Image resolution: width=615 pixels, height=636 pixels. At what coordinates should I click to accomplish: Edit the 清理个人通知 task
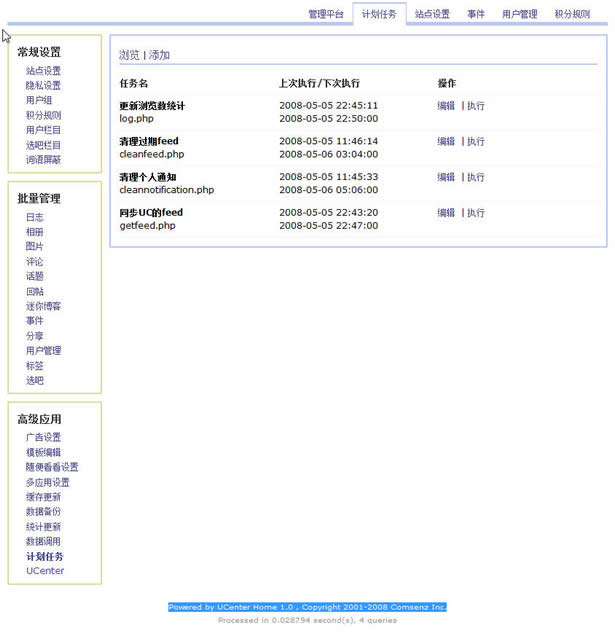click(x=446, y=178)
